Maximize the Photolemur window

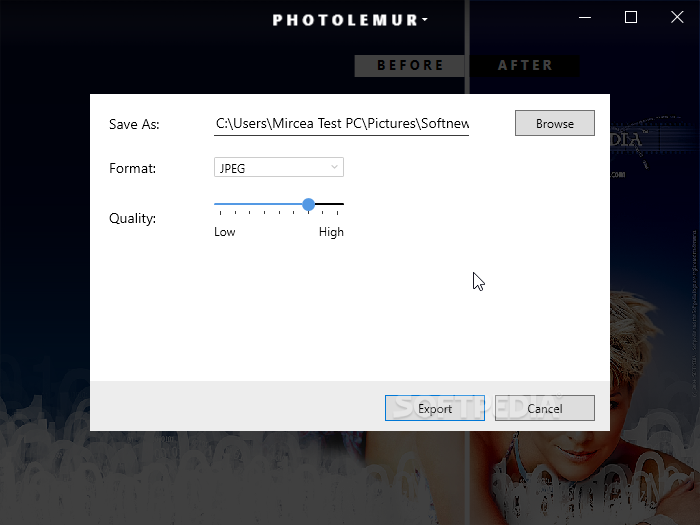[x=631, y=17]
